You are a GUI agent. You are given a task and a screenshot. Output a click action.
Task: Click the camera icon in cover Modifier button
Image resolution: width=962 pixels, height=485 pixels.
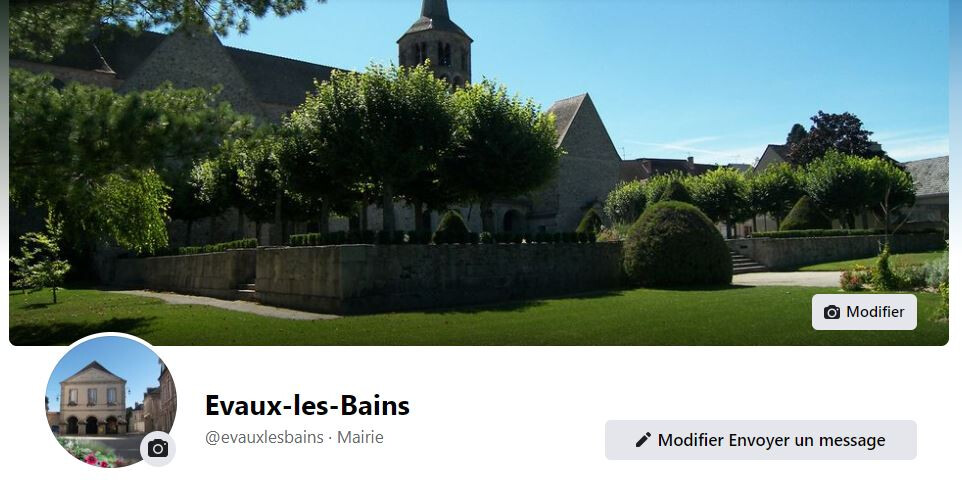coord(831,312)
